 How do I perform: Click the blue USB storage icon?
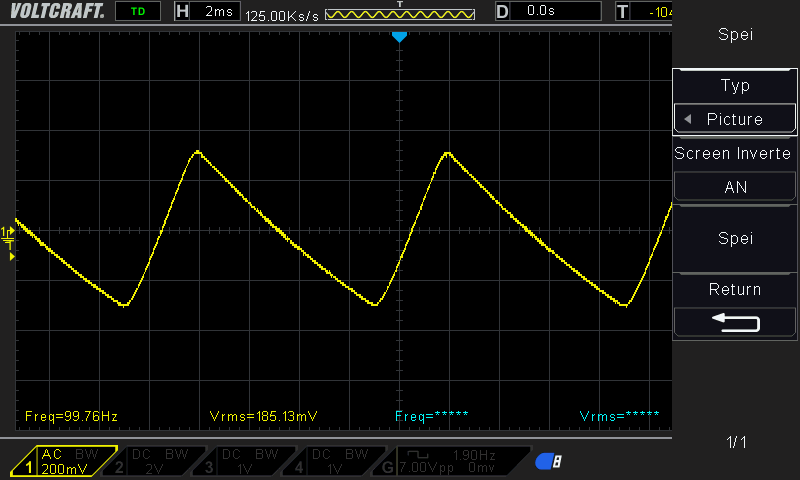click(x=548, y=462)
